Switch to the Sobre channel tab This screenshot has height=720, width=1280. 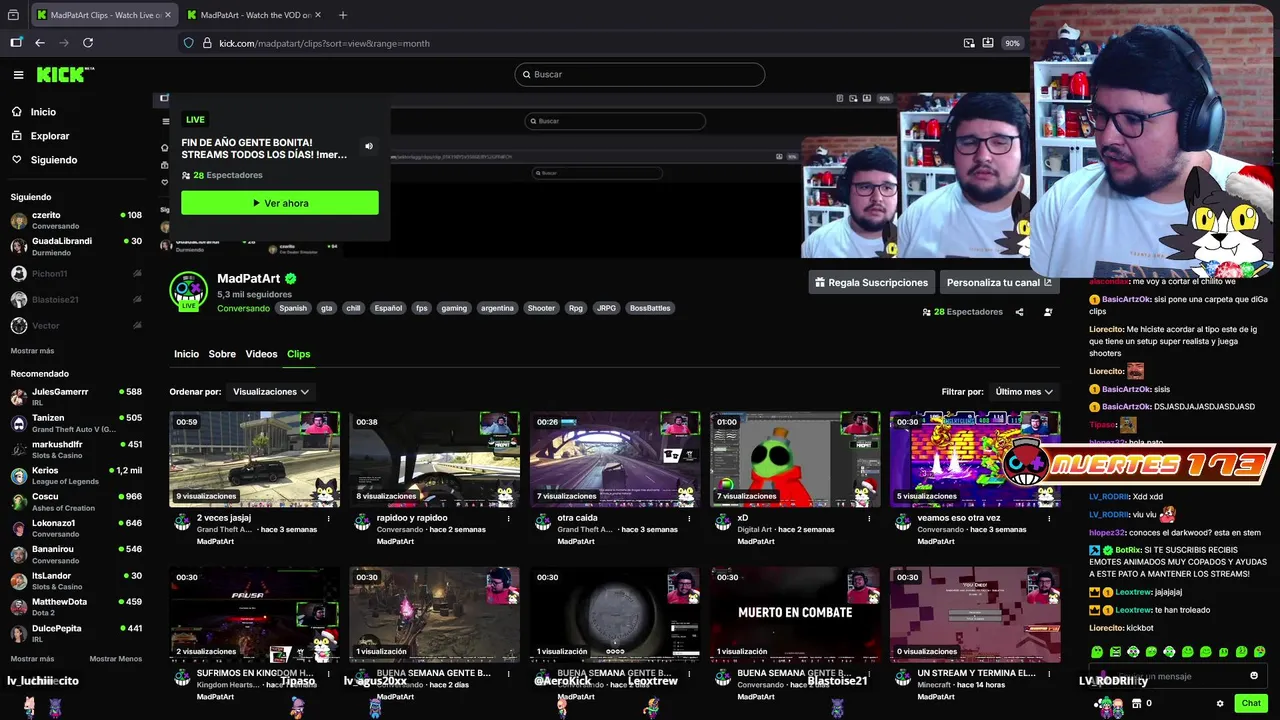point(222,354)
